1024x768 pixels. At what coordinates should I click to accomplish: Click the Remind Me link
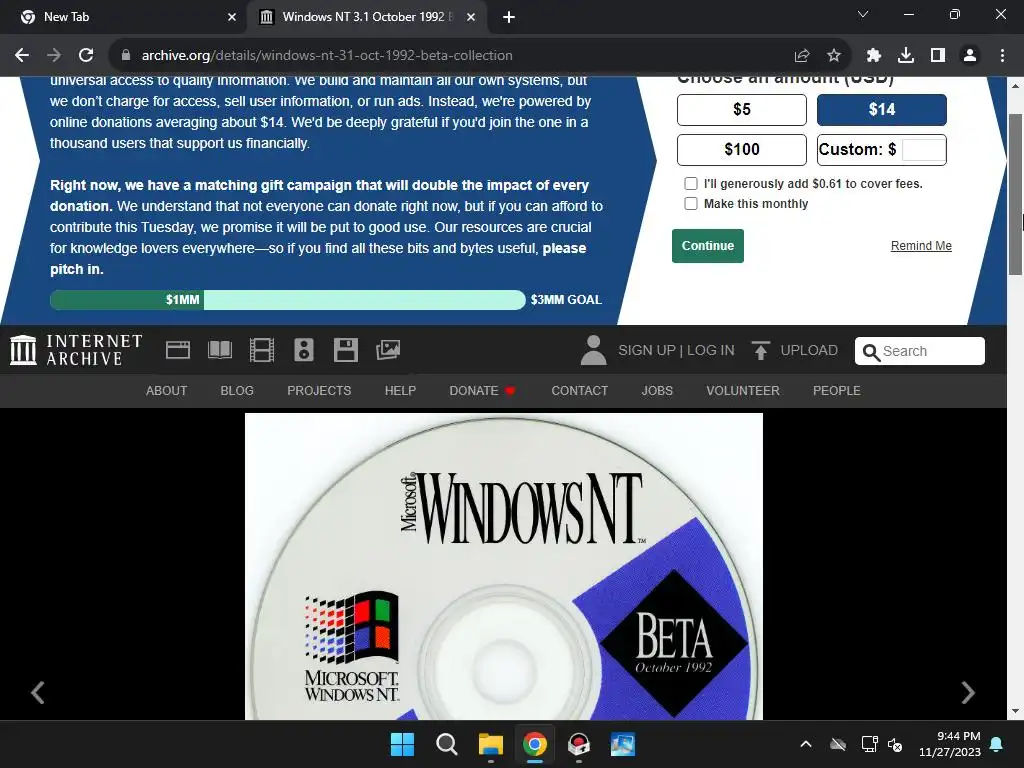pyautogui.click(x=921, y=246)
